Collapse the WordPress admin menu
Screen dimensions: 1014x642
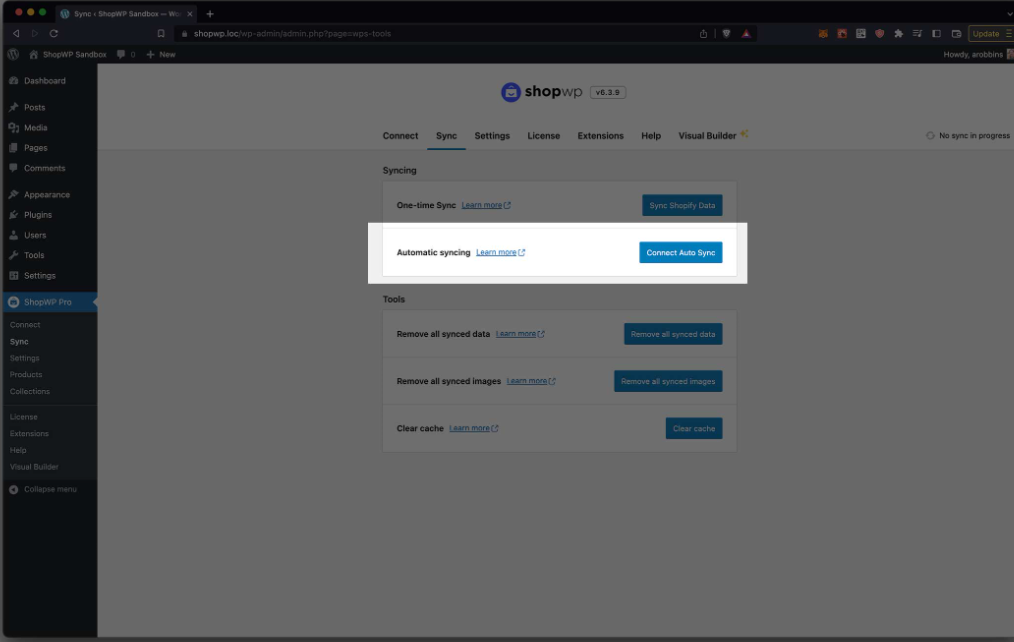tap(43, 489)
